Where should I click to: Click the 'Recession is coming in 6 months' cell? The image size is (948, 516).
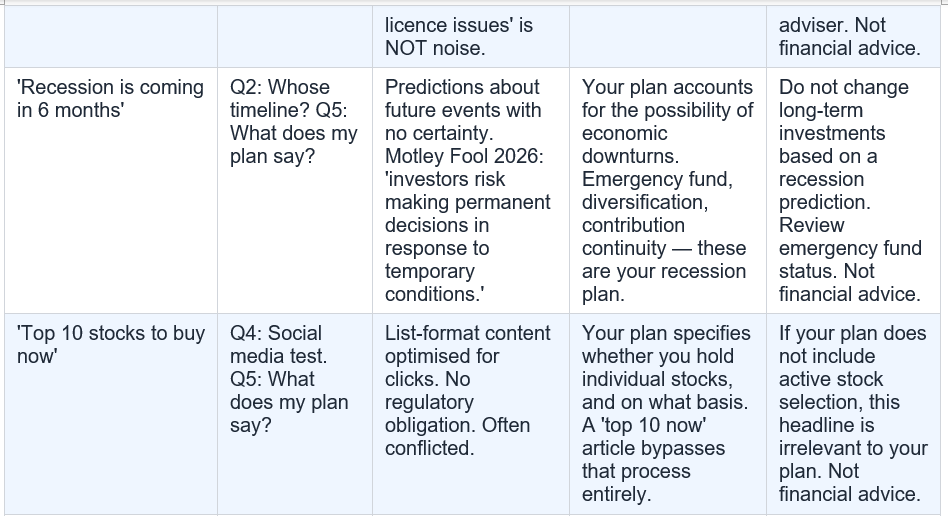pos(111,191)
